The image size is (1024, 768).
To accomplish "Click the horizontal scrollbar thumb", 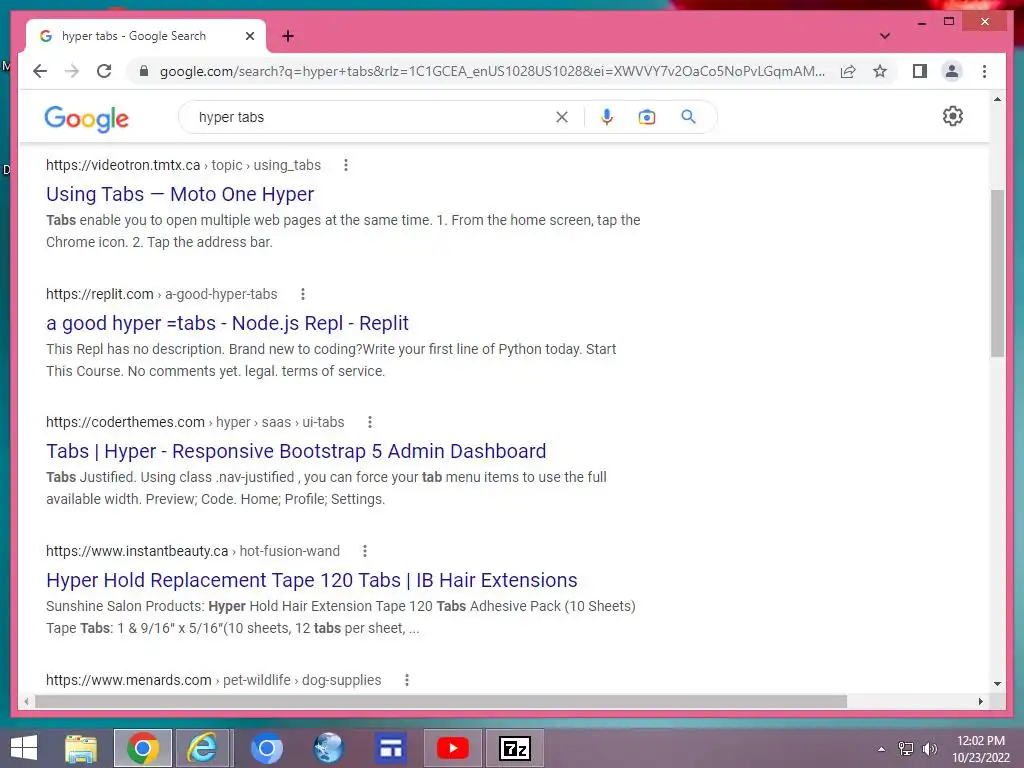I will pos(441,701).
